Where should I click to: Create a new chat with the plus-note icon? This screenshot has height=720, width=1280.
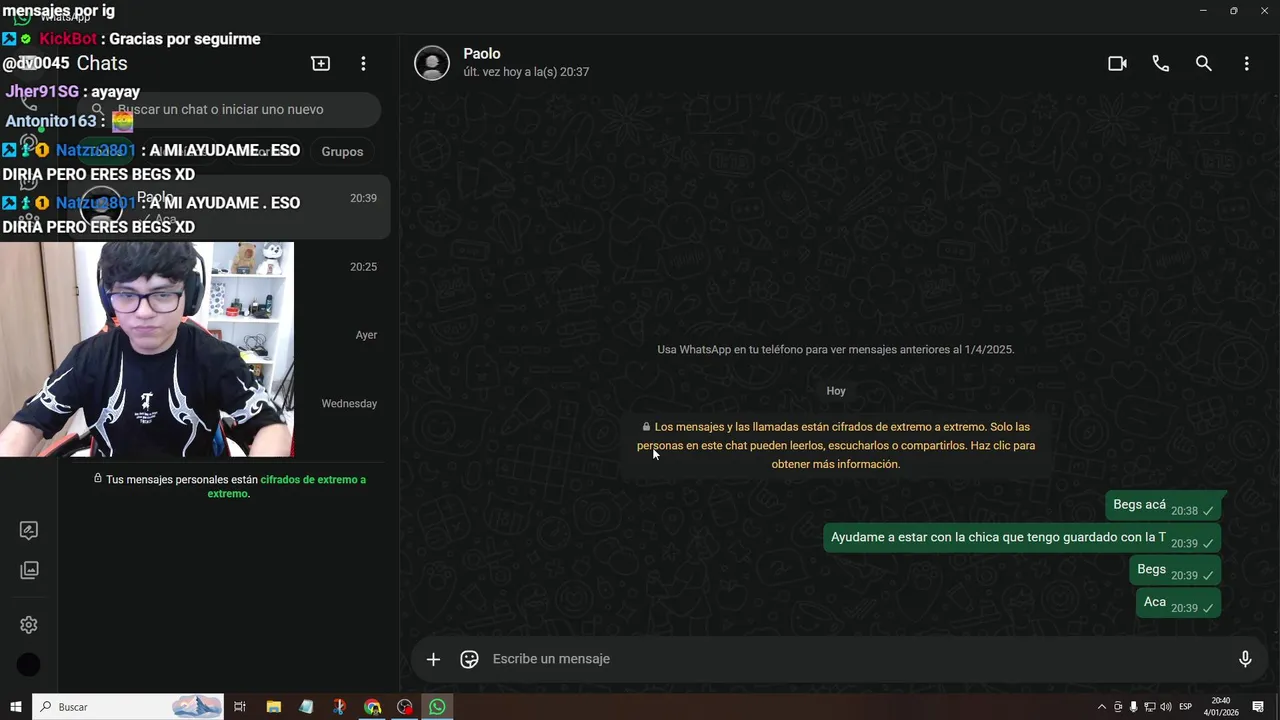(320, 63)
